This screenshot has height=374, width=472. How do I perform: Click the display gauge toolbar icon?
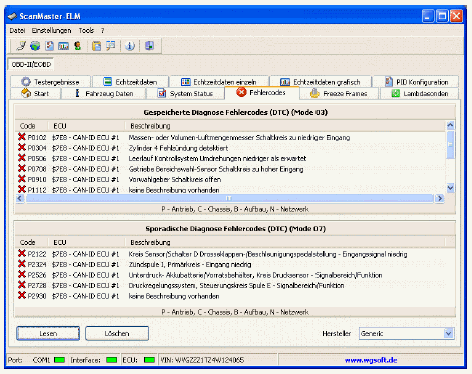pos(63,46)
